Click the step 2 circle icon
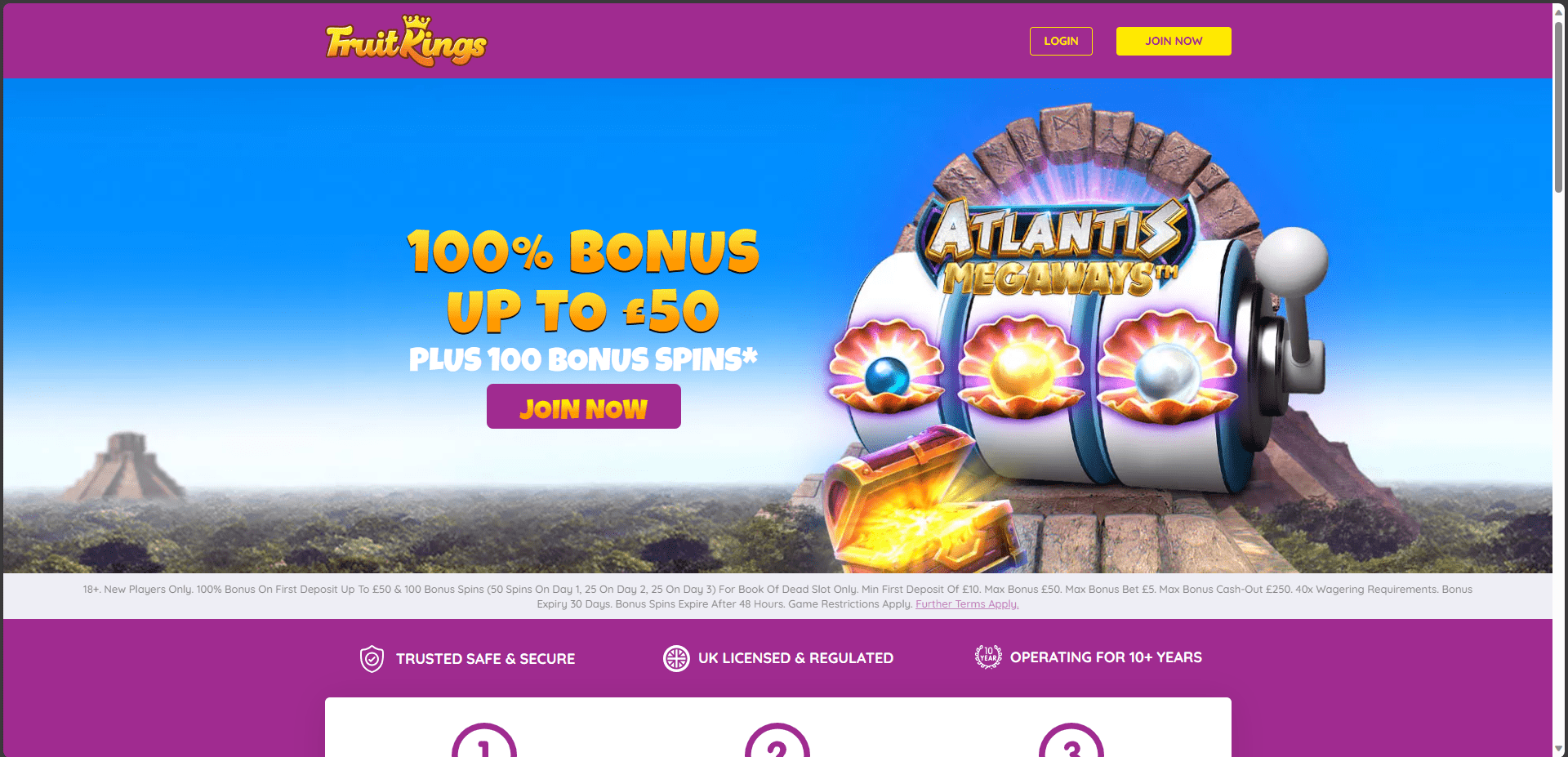This screenshot has height=757, width=1568. (x=777, y=741)
